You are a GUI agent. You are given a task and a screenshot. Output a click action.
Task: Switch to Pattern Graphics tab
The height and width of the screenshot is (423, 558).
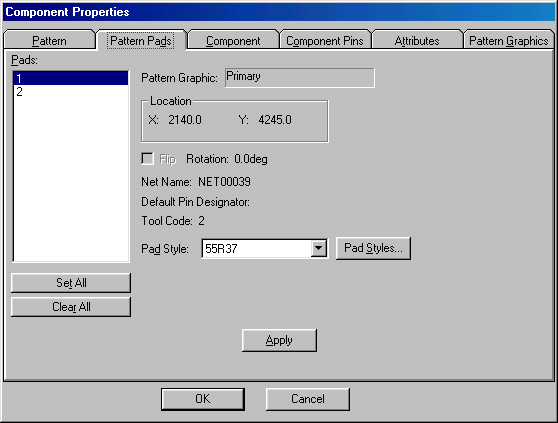coord(509,40)
